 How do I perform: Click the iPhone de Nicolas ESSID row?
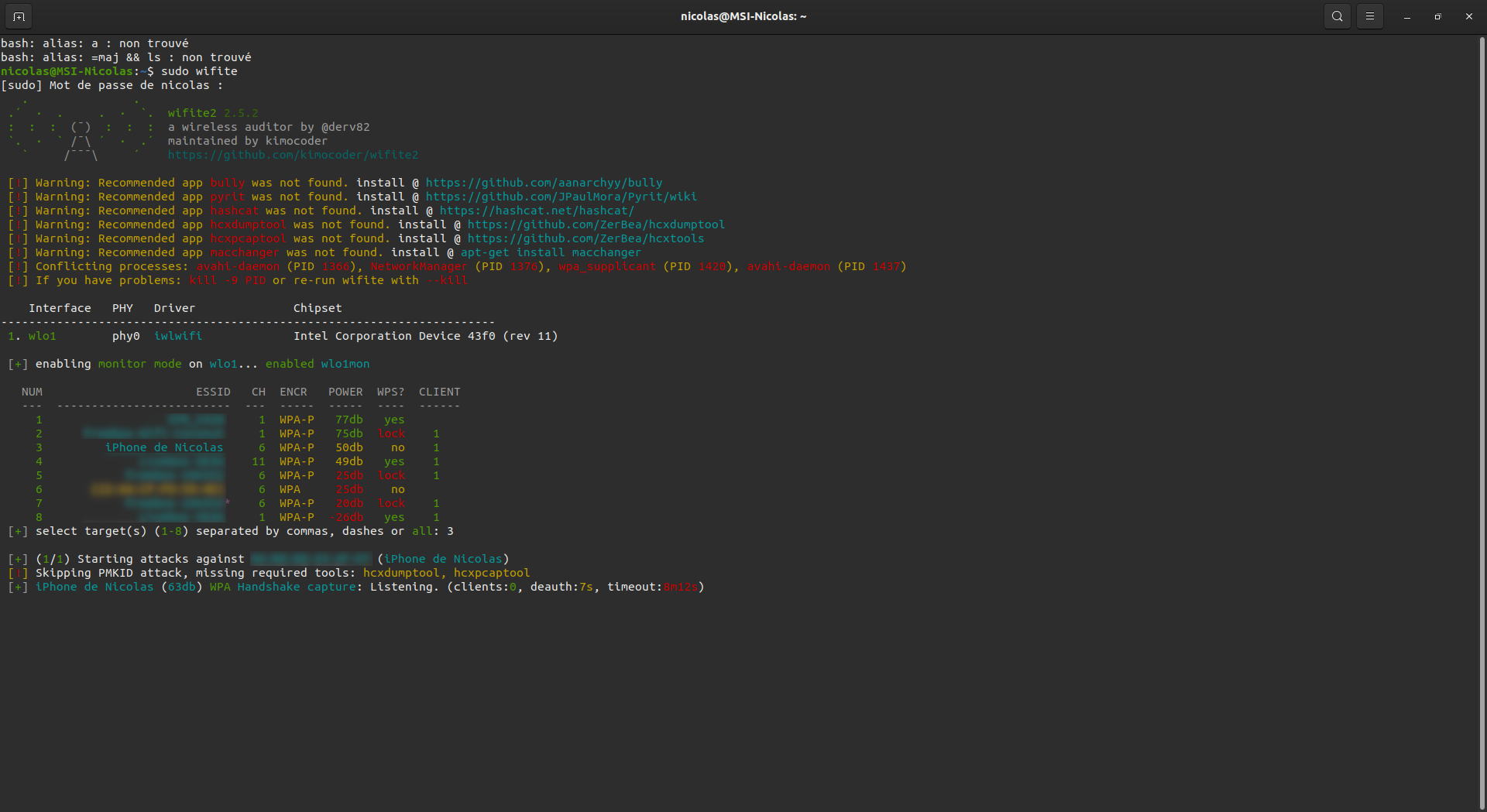click(164, 447)
